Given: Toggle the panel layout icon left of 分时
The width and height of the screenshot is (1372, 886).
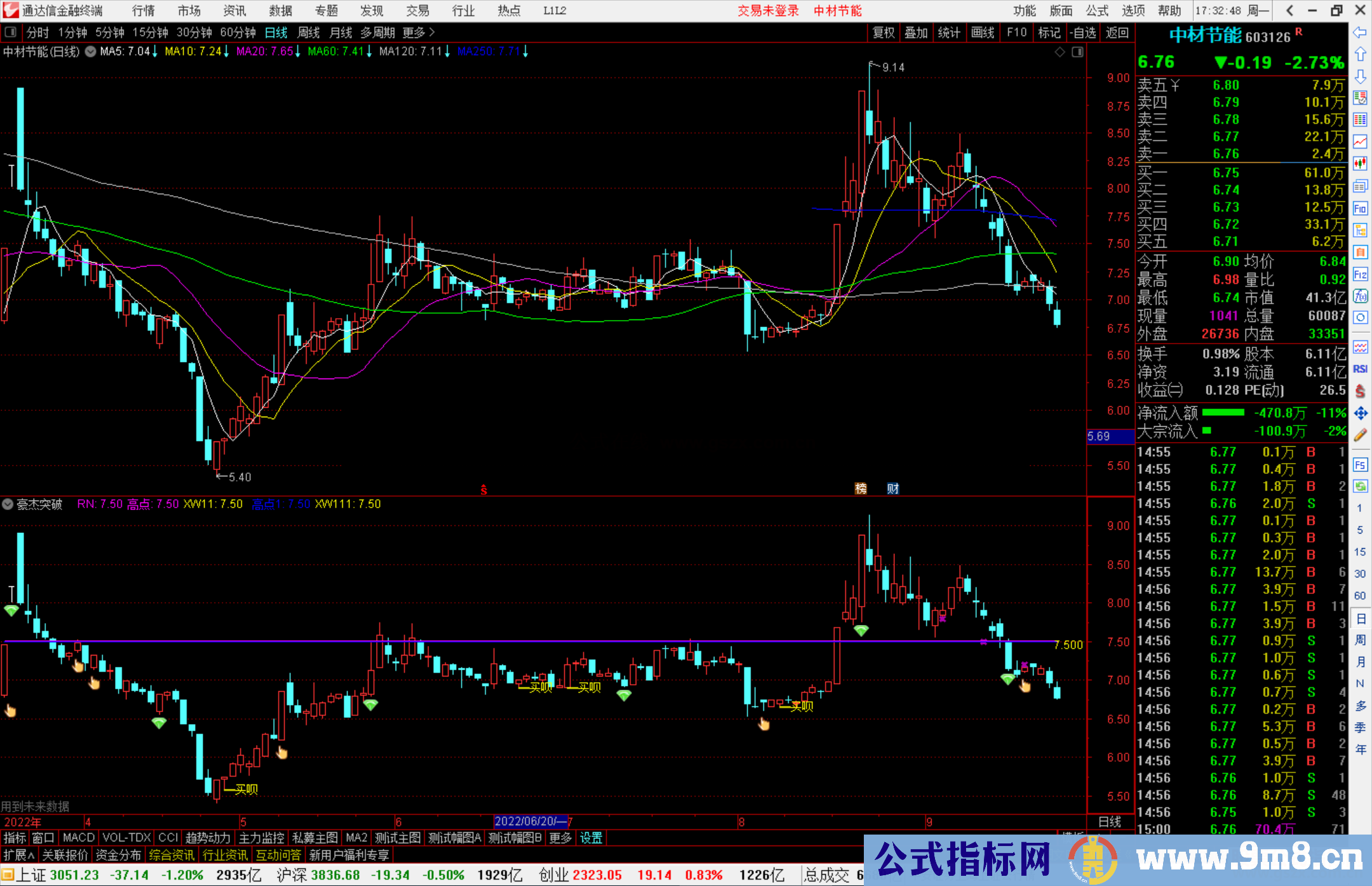Looking at the screenshot, I should pyautogui.click(x=10, y=32).
